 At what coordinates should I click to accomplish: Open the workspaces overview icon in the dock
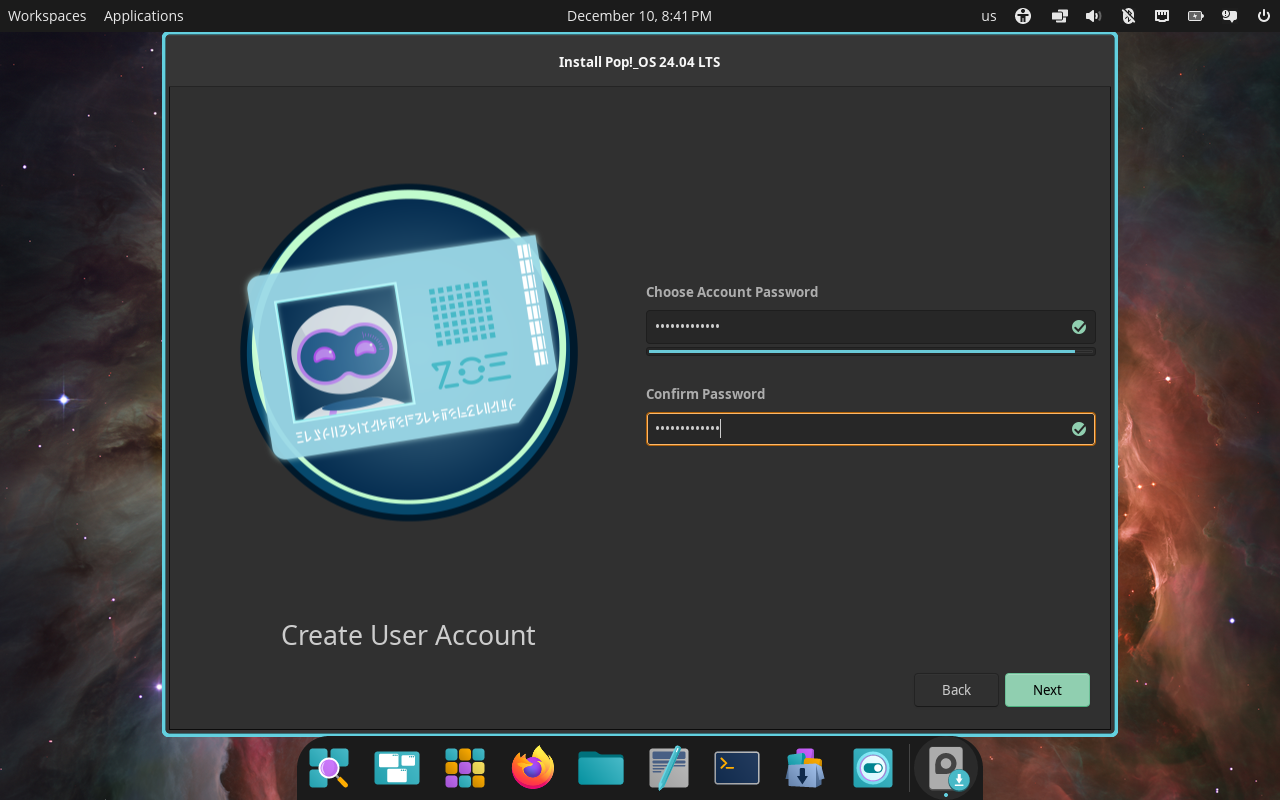tap(396, 768)
